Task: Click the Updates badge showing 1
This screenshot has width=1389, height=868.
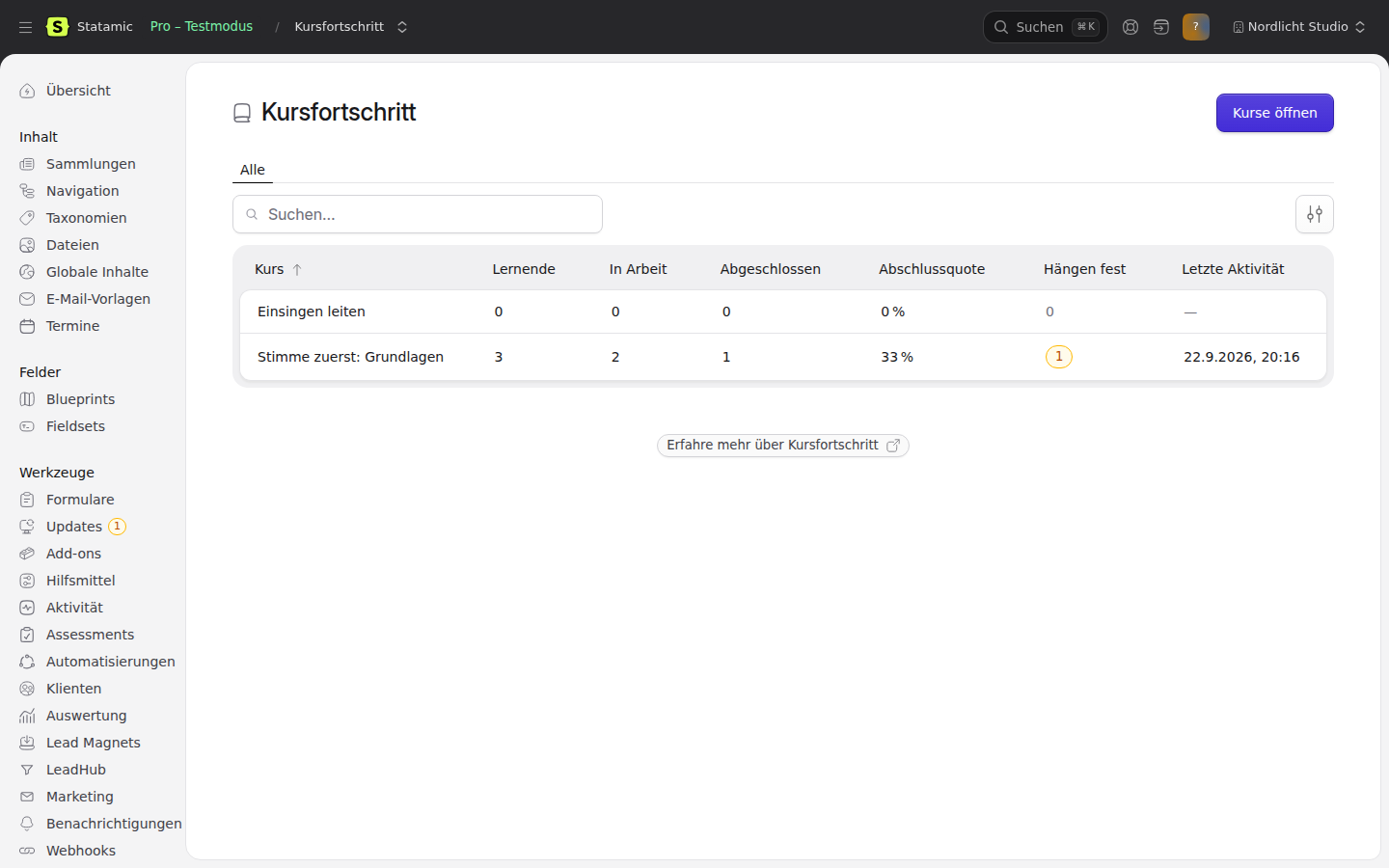Action: (118, 527)
